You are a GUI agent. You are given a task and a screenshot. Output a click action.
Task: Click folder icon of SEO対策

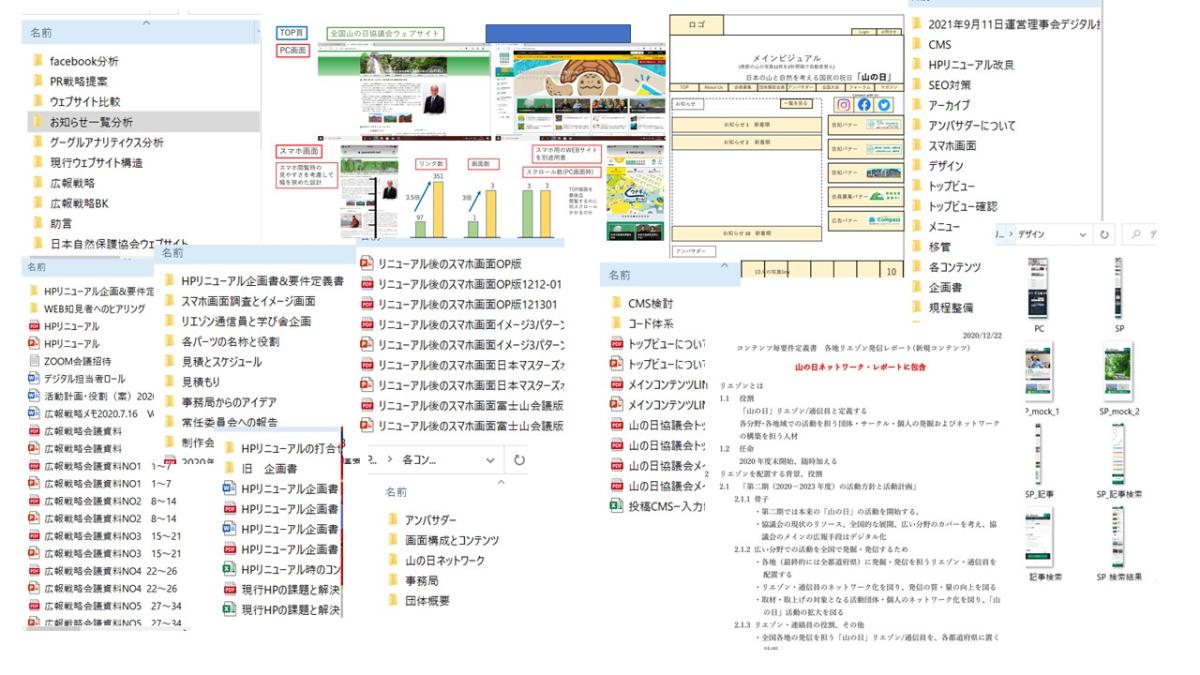pos(916,85)
